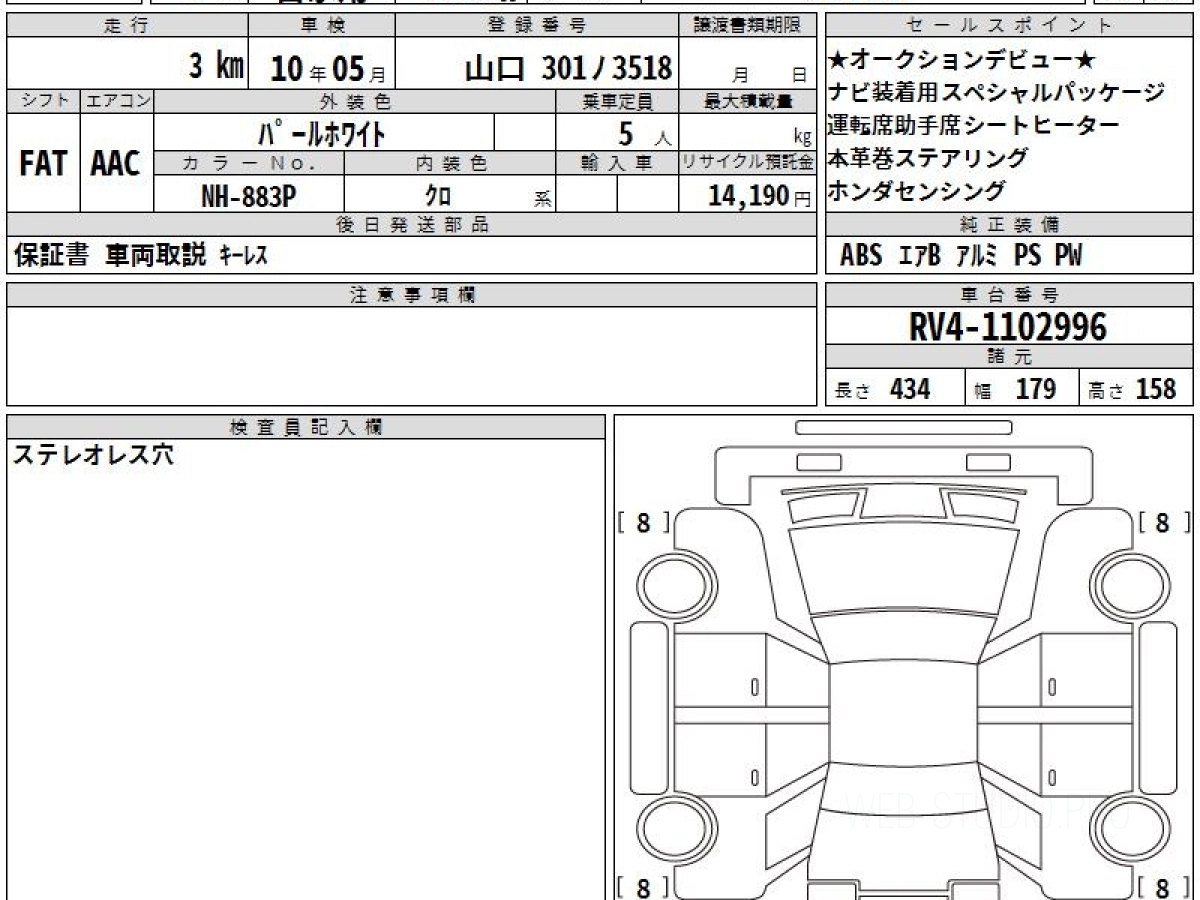
Task: Select "PS" in the equipment row
Action: pyautogui.click(x=1027, y=256)
